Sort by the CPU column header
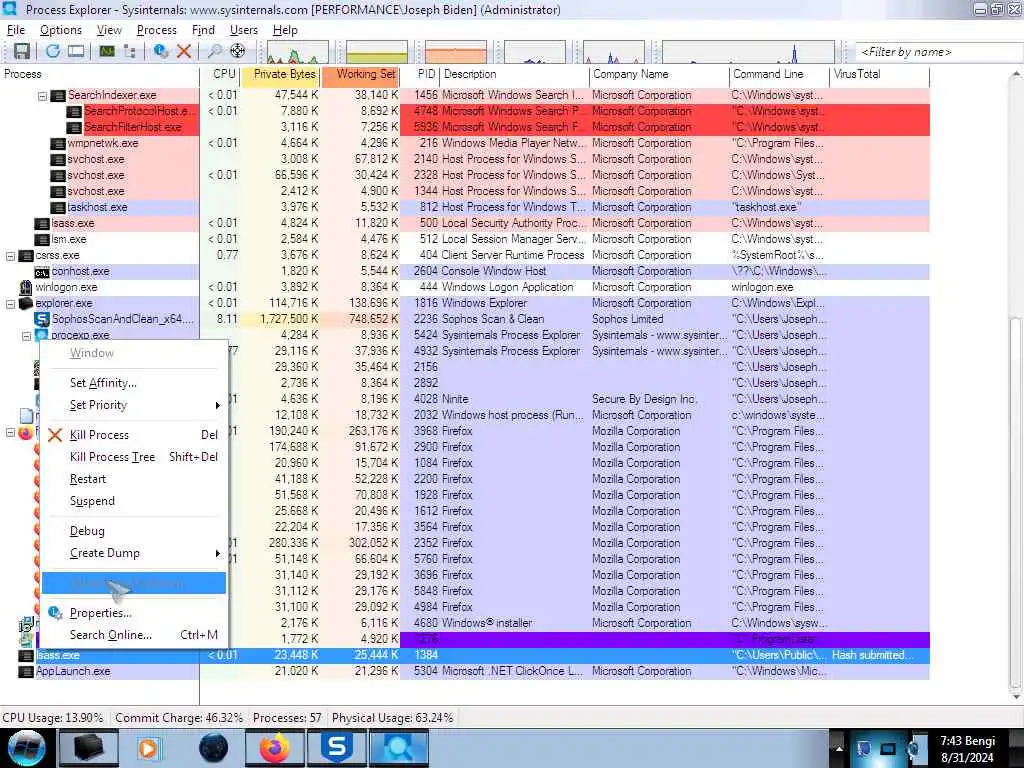The image size is (1024, 768). 220,74
